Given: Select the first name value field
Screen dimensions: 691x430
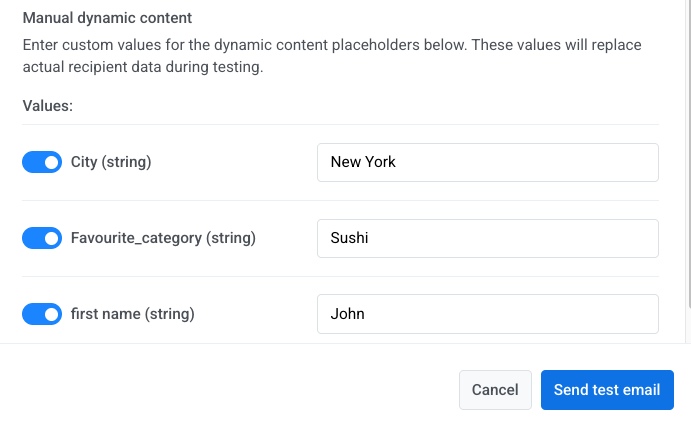Looking at the screenshot, I should point(487,314).
